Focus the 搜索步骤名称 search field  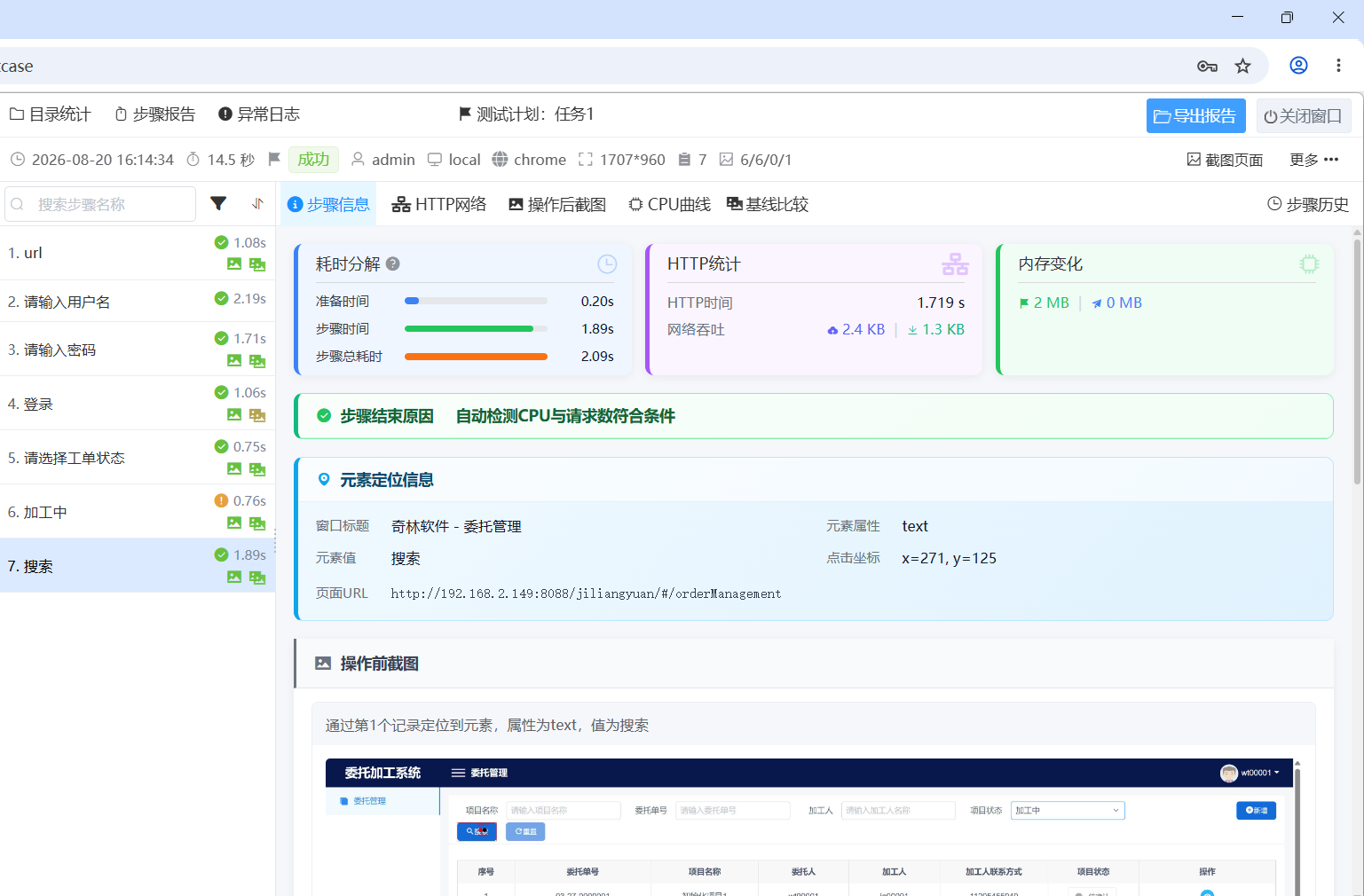pyautogui.click(x=100, y=204)
